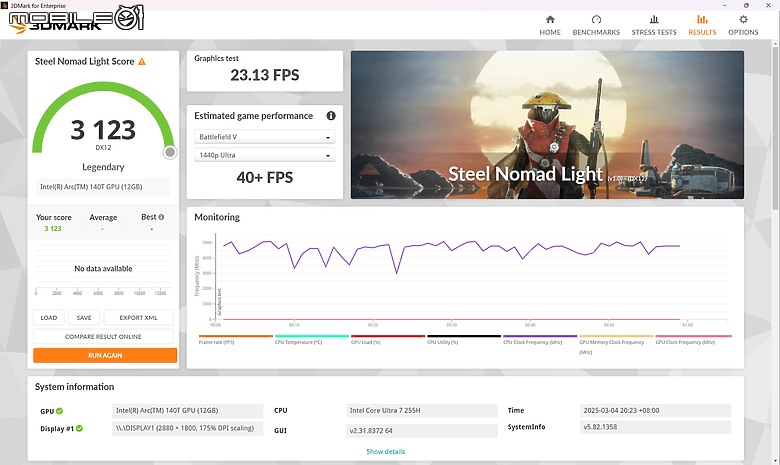
Task: Toggle the Frame rate (FPS) legend
Action: 236,340
